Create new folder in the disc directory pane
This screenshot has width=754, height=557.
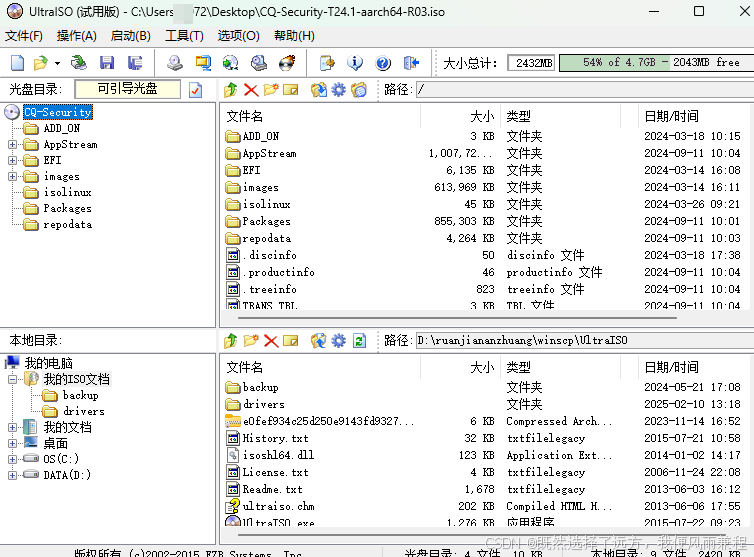(x=271, y=89)
